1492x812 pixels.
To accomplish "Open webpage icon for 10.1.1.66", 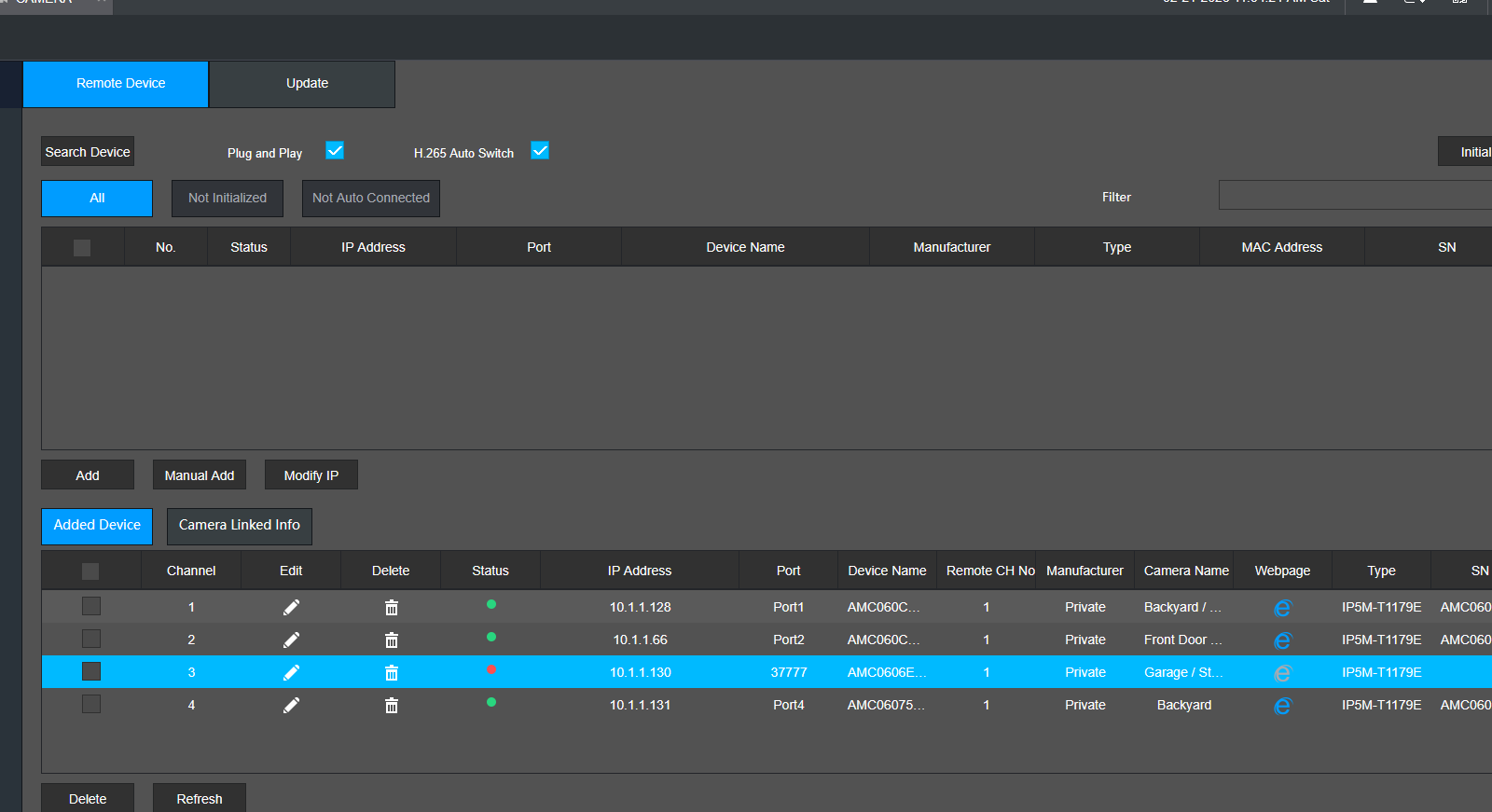I will 1282,640.
